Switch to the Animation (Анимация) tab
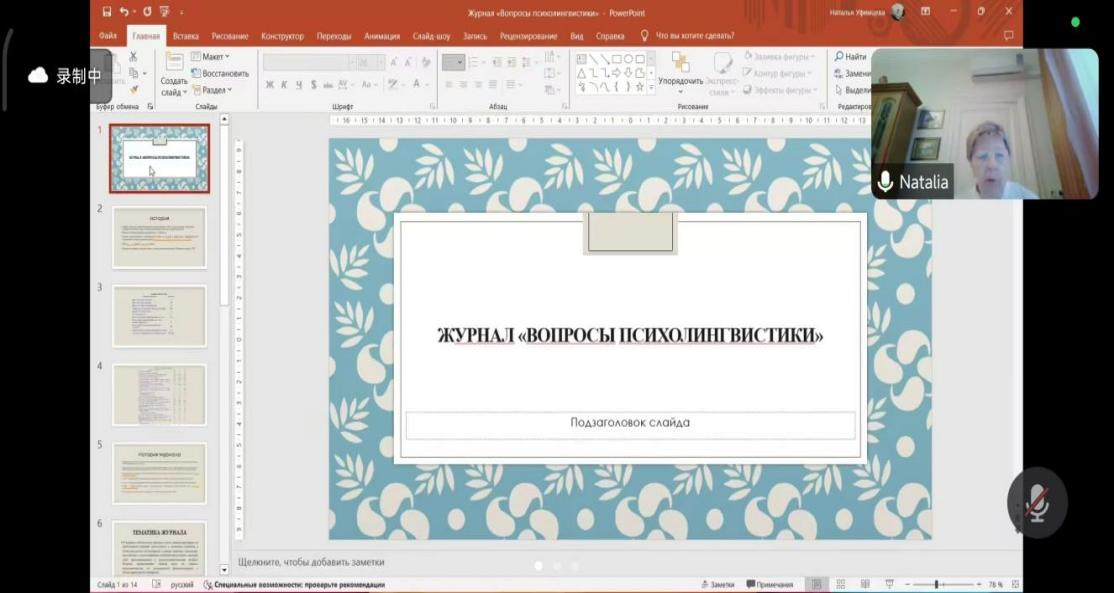Screen dimensions: 1114x593 tap(382, 36)
